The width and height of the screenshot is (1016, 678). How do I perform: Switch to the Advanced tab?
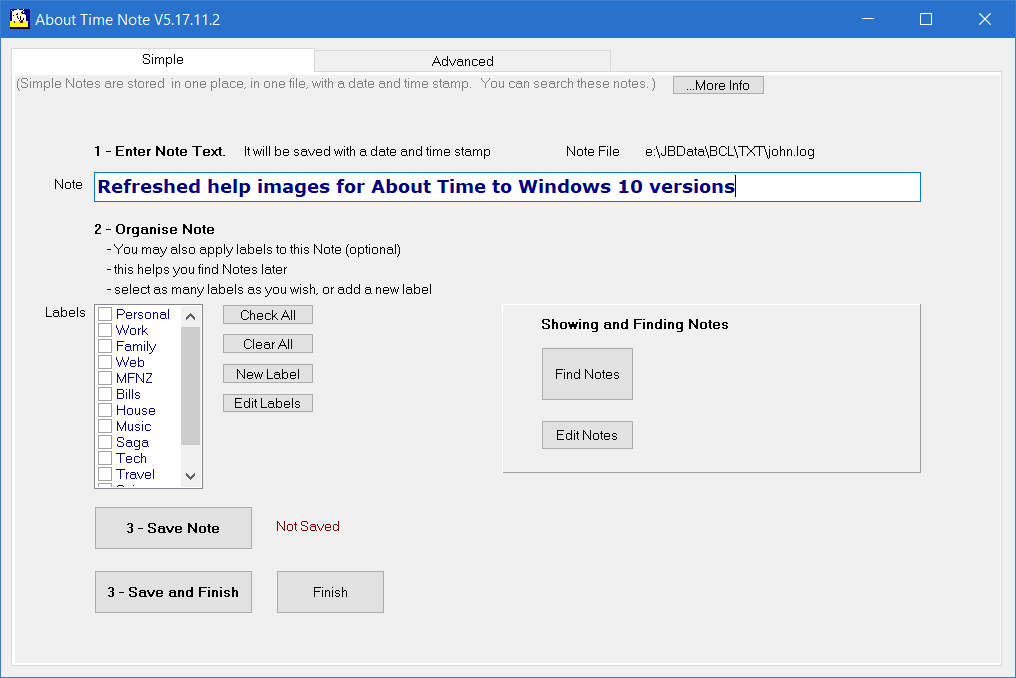tap(462, 61)
